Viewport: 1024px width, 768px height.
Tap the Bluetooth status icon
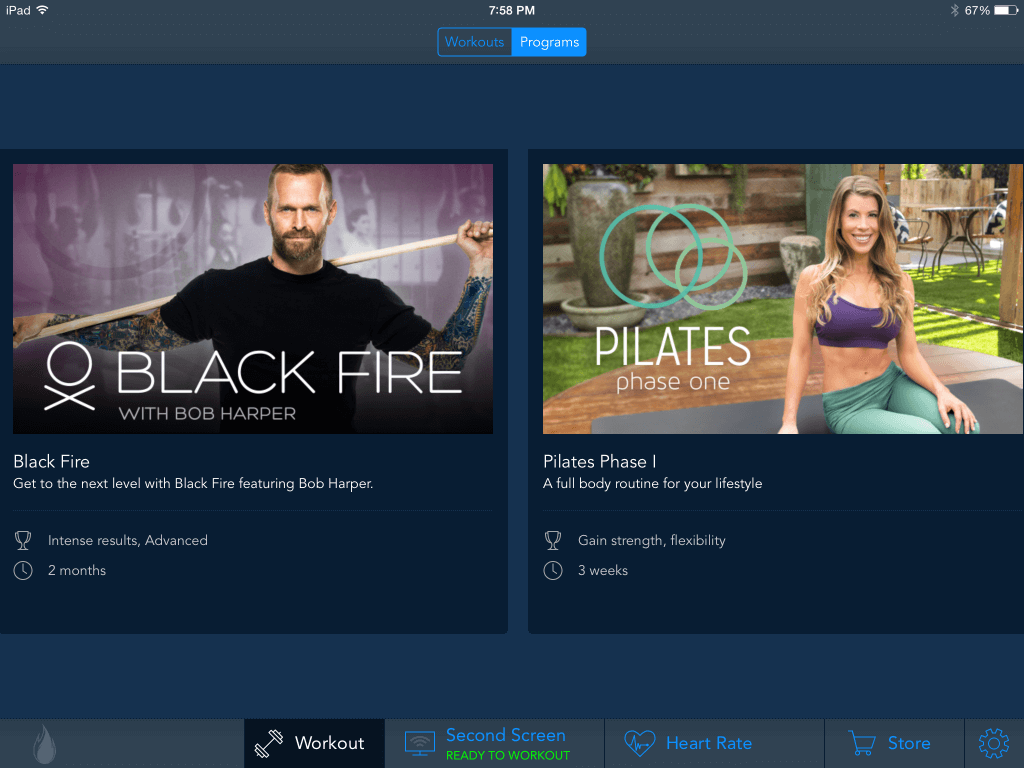tap(954, 10)
